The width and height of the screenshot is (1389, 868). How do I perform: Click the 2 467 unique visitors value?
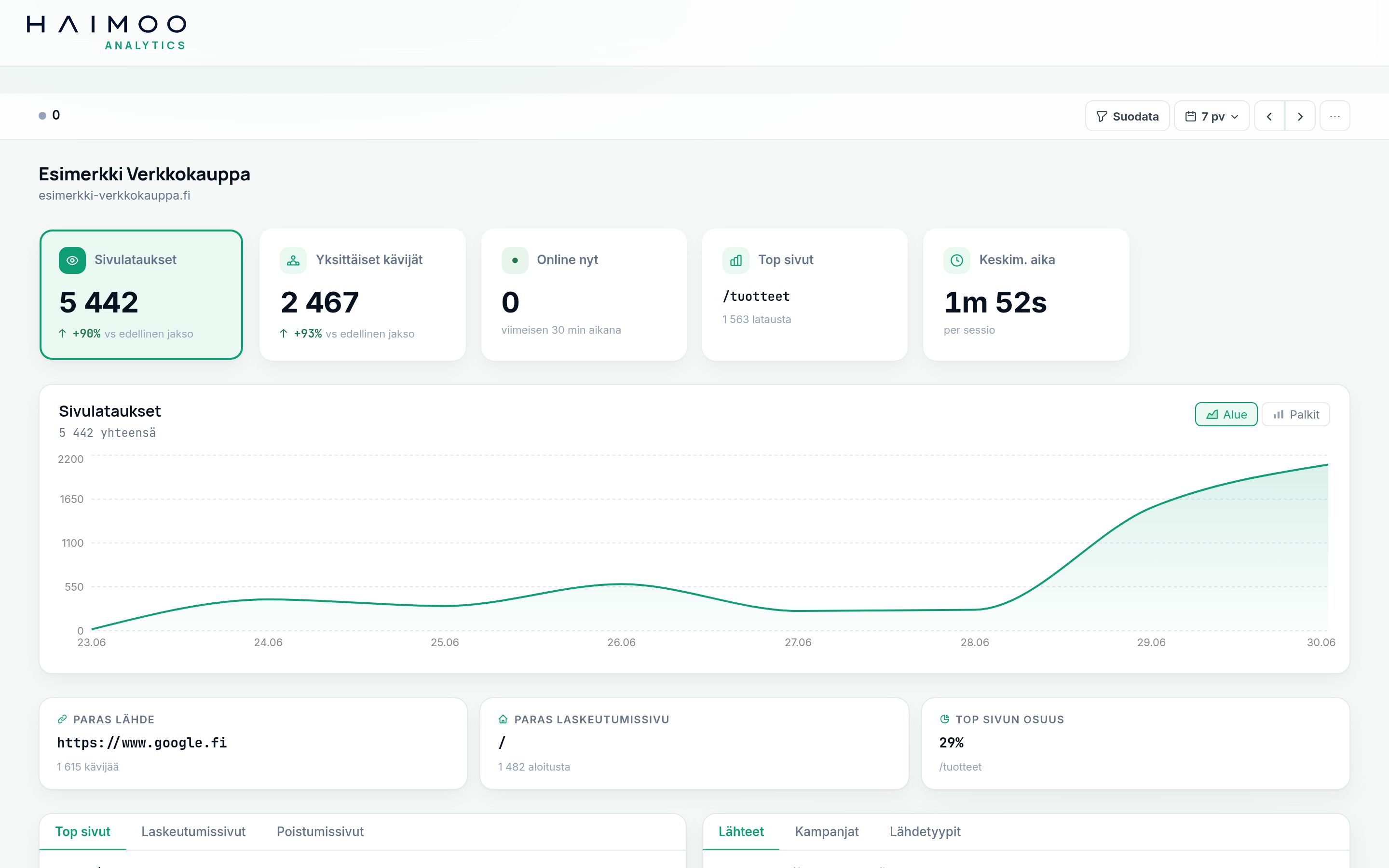[x=320, y=302]
